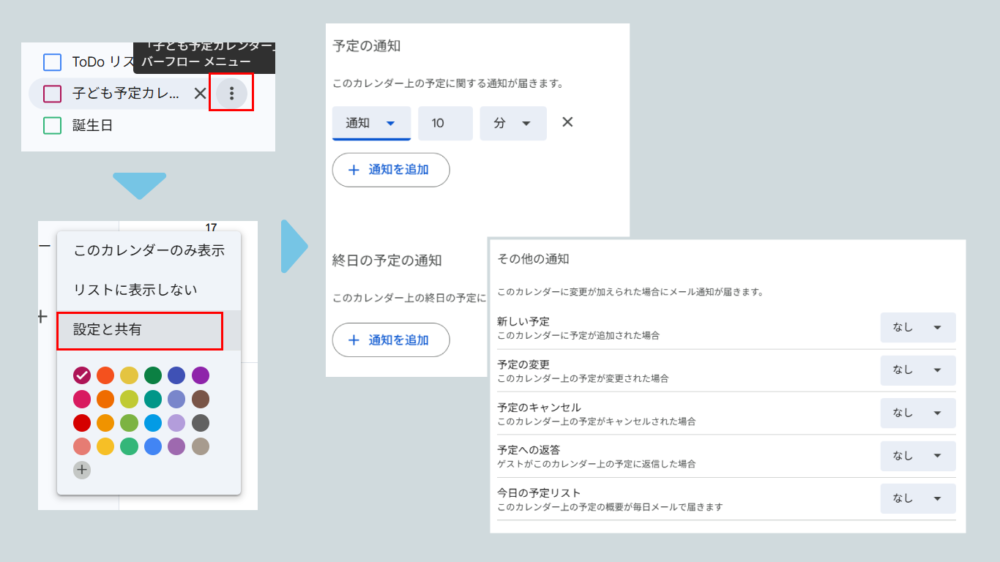1000x562 pixels.
Task: Click X to unsubscribe from 子ども予定カレンダー
Action: pos(200,93)
